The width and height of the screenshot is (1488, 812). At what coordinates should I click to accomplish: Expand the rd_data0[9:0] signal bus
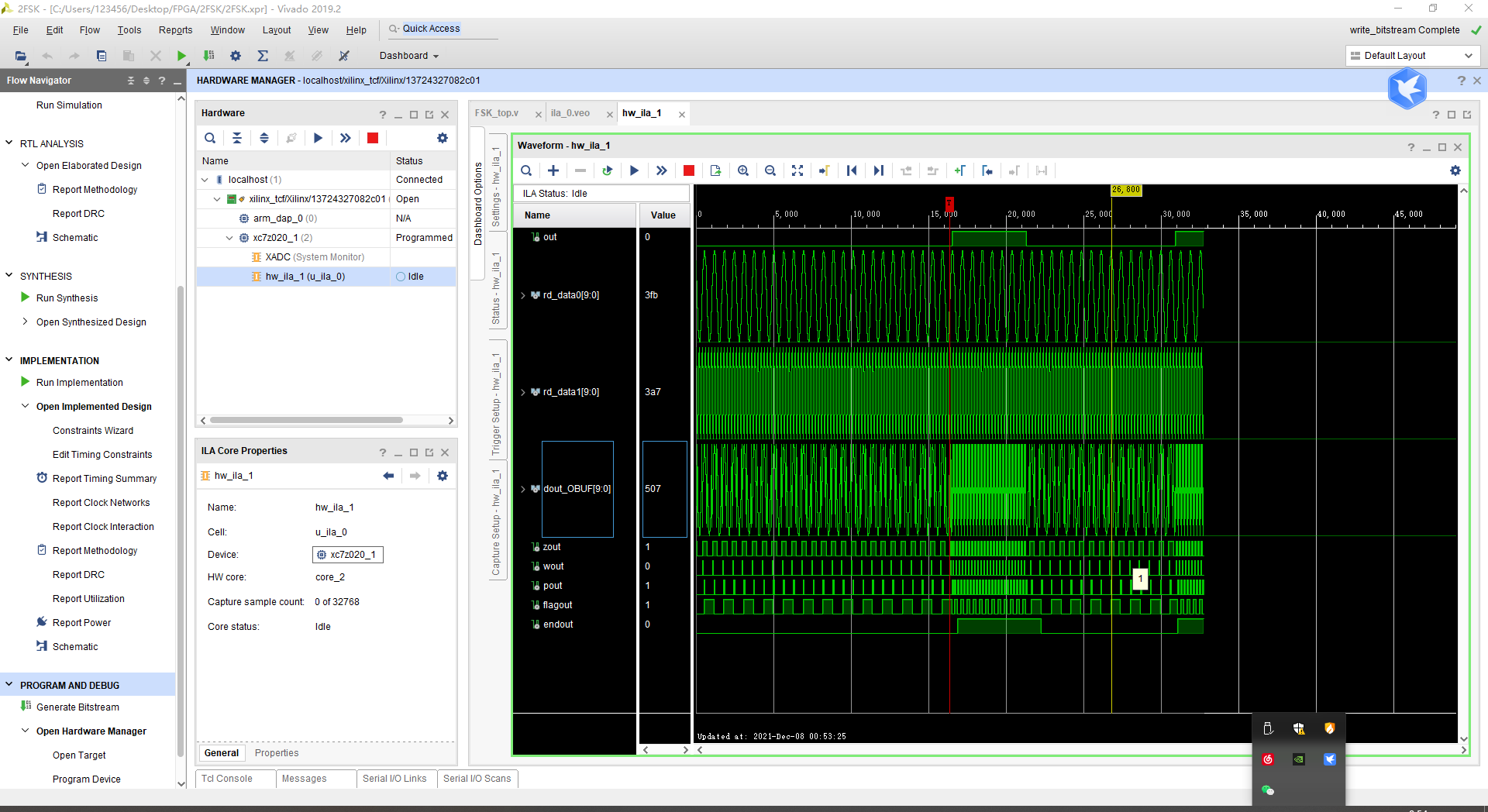[523, 295]
